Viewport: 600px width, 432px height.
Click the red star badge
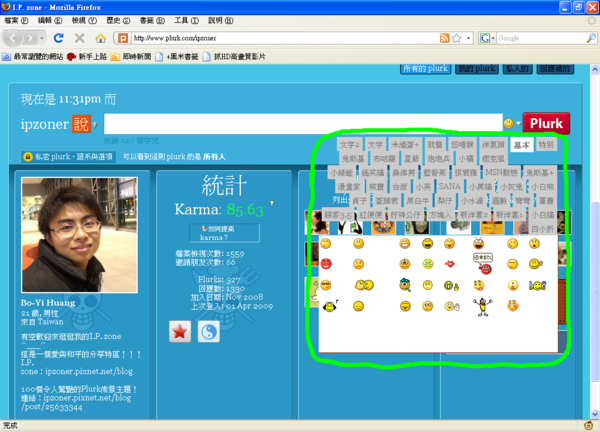180,332
